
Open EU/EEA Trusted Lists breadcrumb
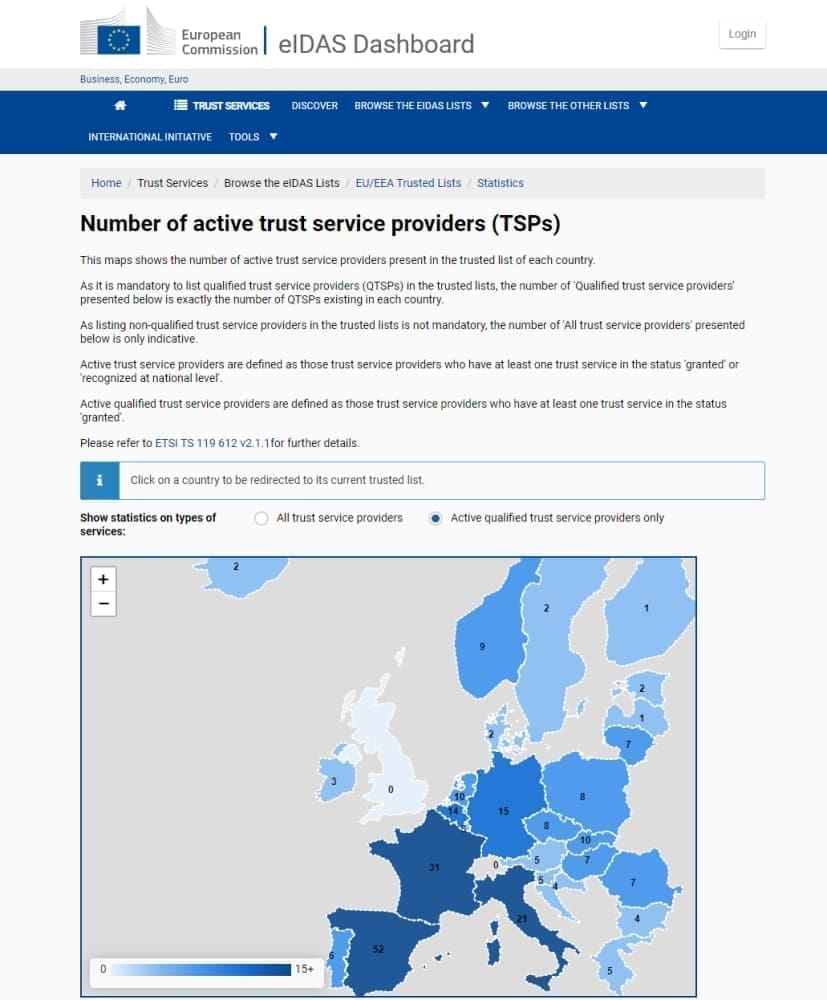tap(408, 183)
